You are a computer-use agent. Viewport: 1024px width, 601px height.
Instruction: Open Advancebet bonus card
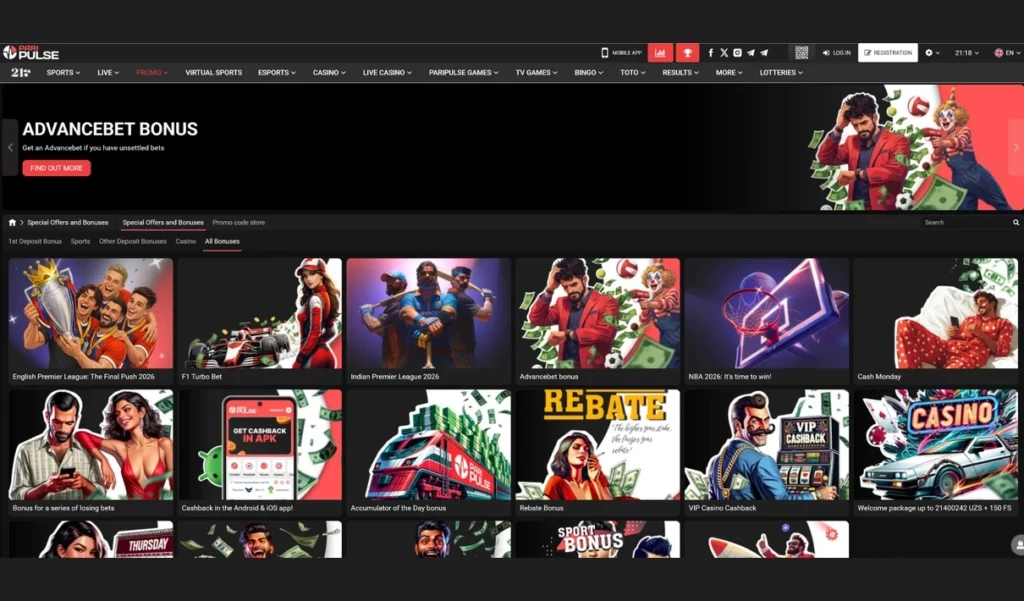point(598,321)
